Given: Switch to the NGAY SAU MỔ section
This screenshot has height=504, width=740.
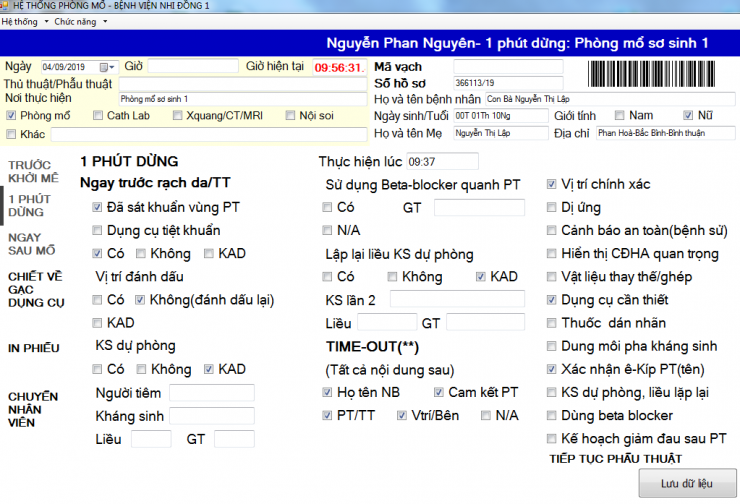Looking at the screenshot, I should coord(32,243).
